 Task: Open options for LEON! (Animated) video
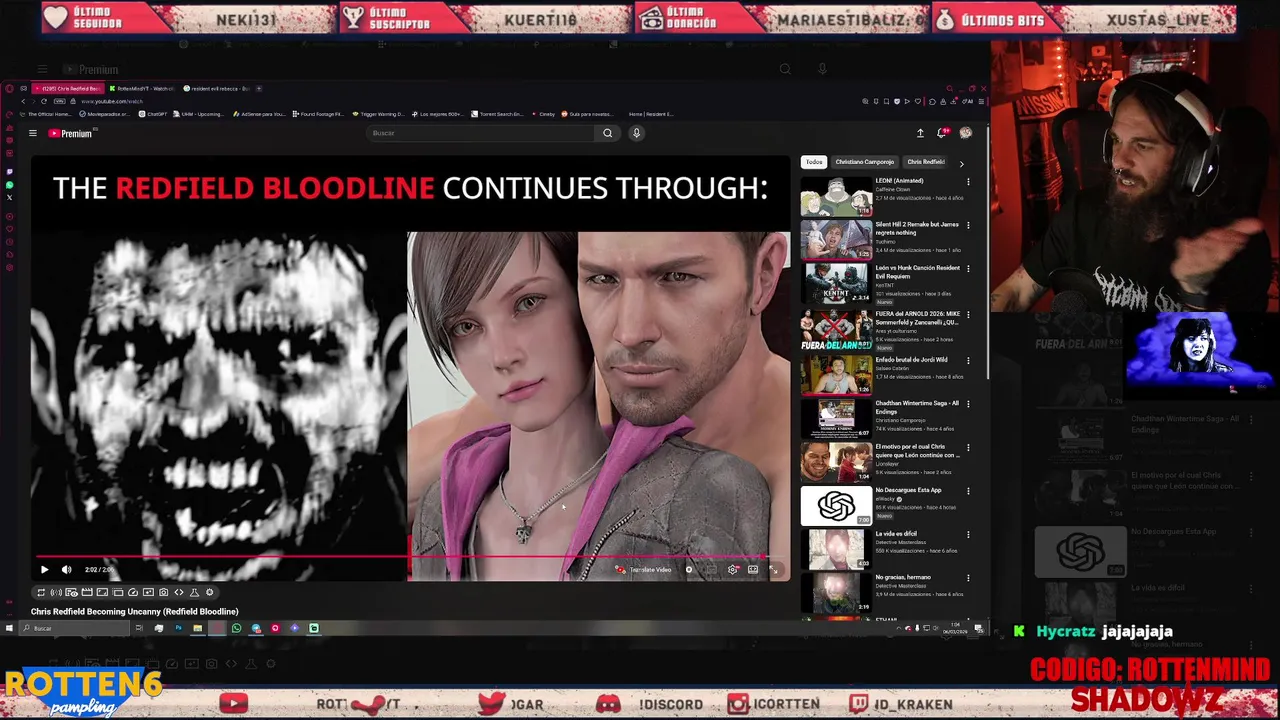click(968, 182)
